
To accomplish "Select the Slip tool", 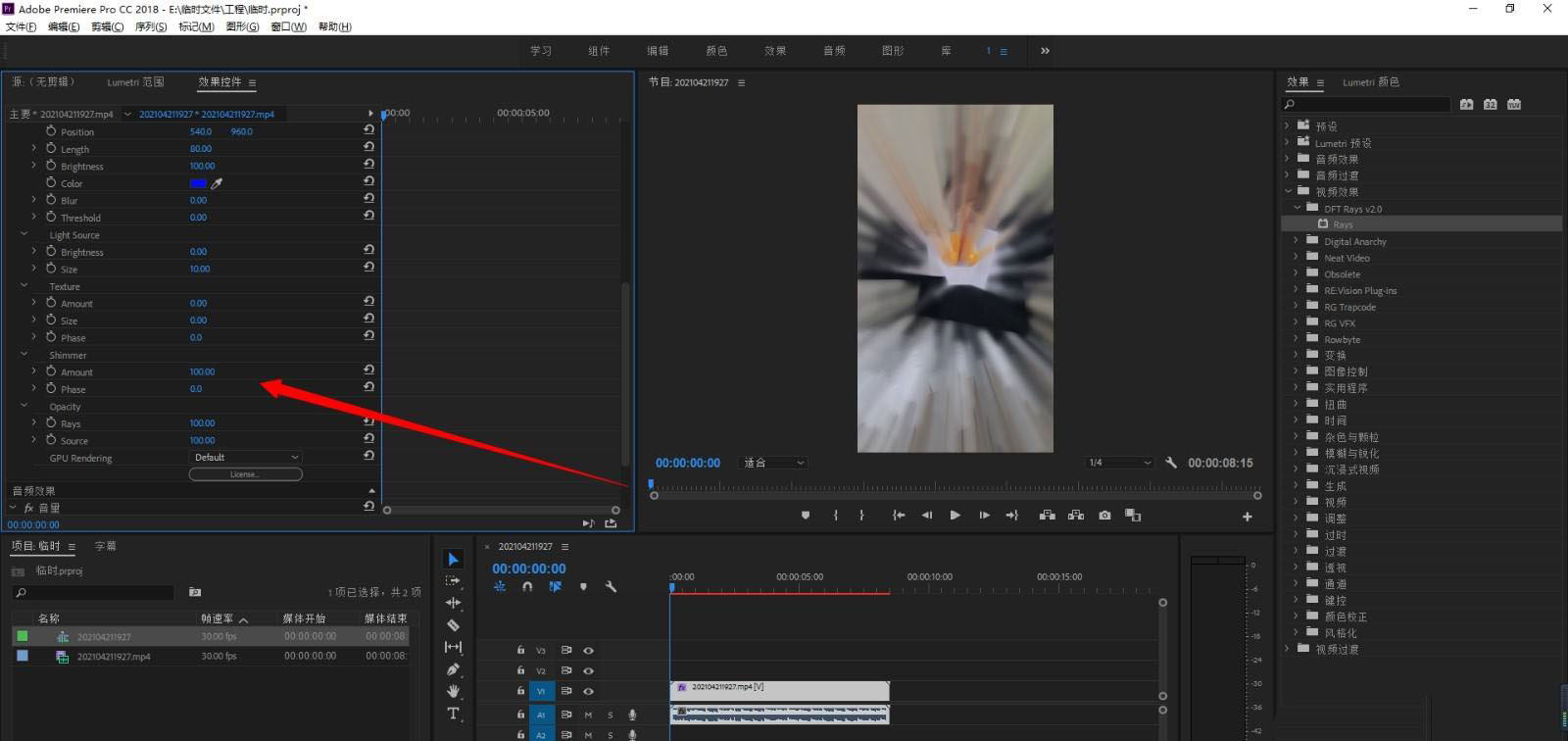I will [453, 647].
